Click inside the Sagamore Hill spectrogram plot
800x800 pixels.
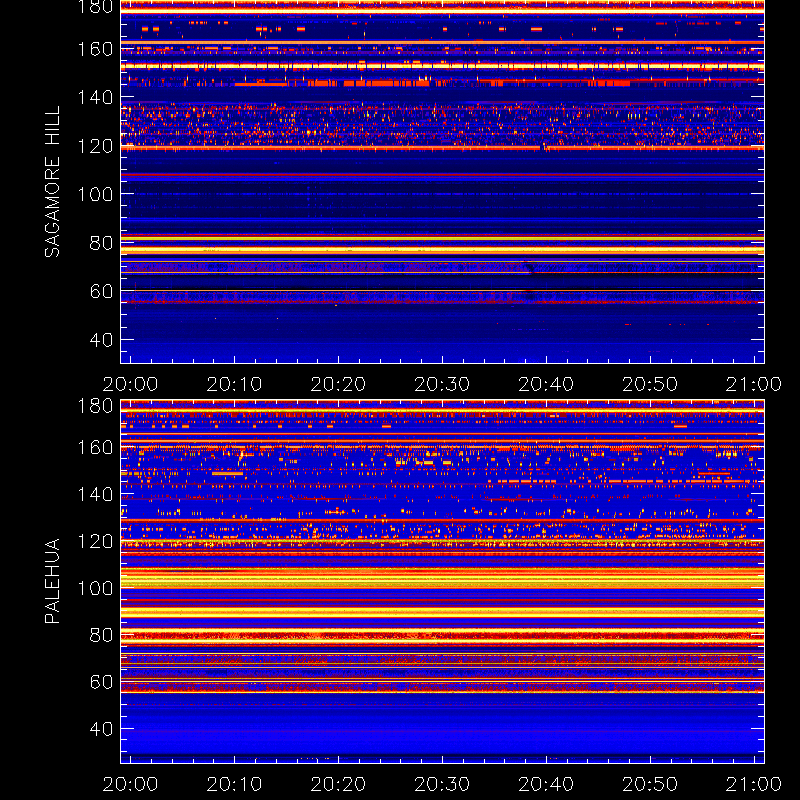coord(442,182)
